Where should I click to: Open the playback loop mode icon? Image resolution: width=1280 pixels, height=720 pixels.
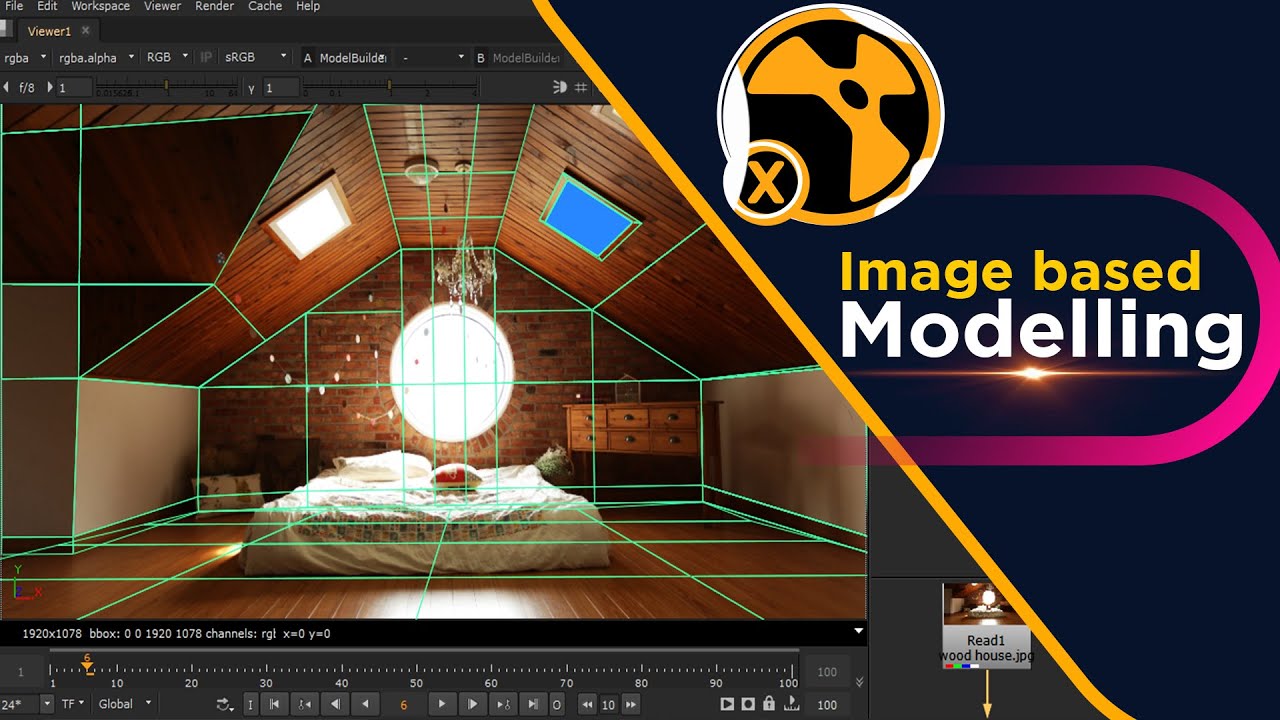tap(224, 704)
